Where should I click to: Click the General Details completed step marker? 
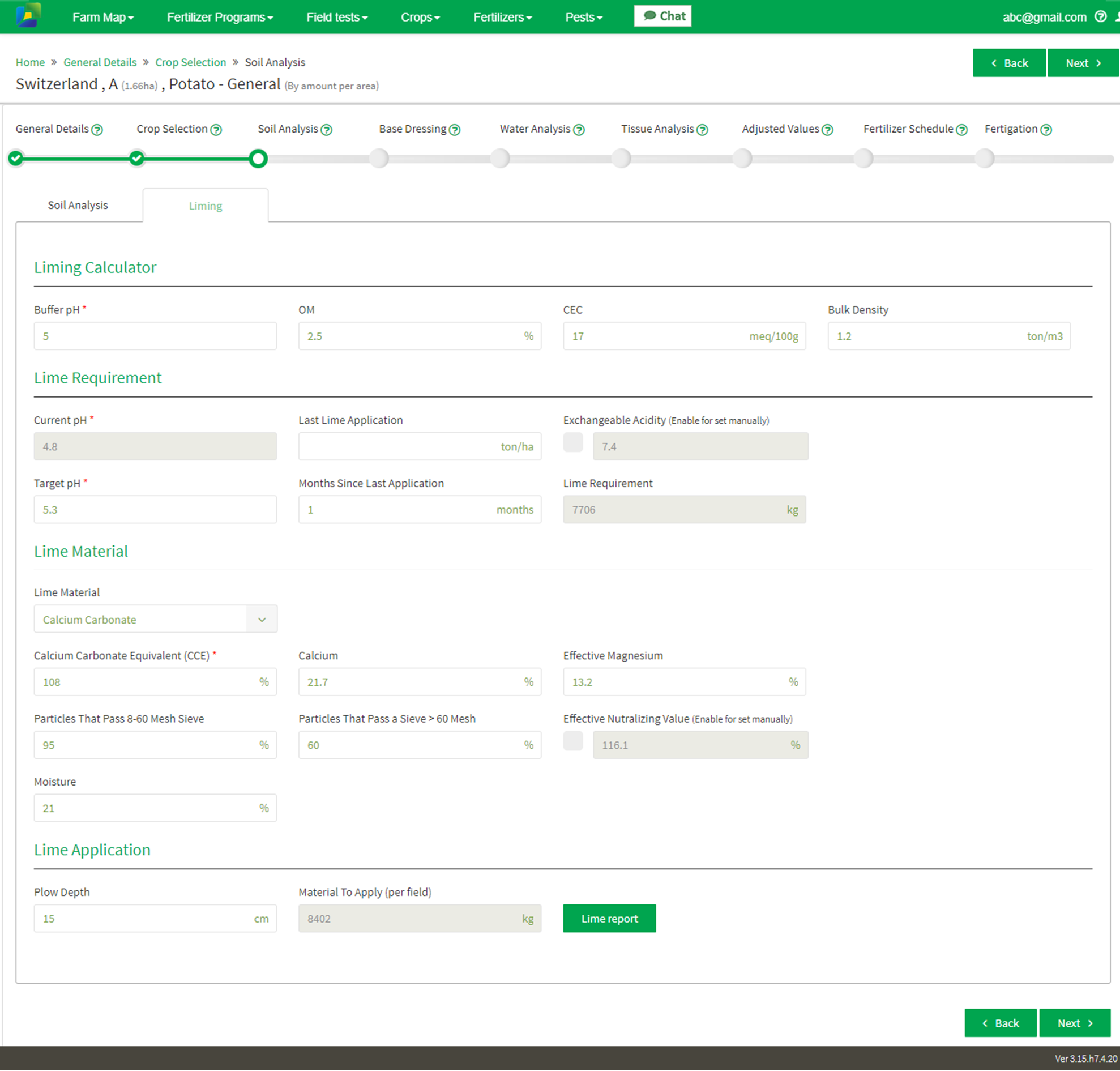pos(16,158)
